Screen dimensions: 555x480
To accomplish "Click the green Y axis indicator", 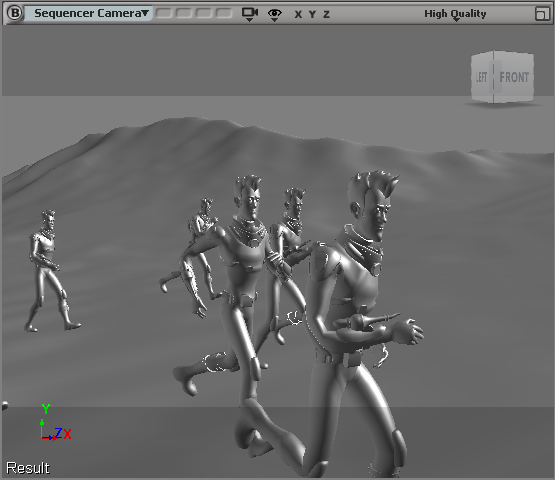I will tap(46, 409).
